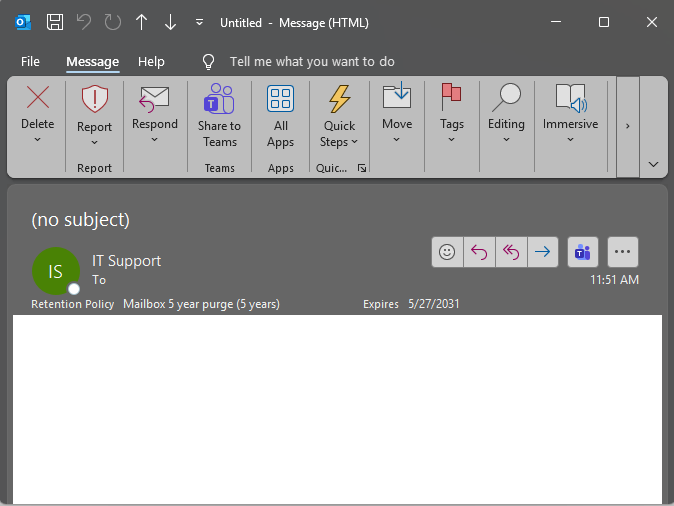
Task: Forward message with the blue arrow icon
Action: (543, 252)
